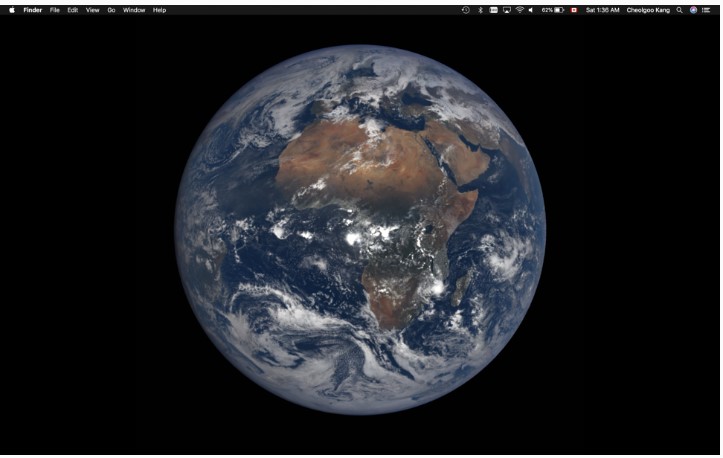Click the Sat 1:36 AM clock
Viewport: 723px width, 458px height.
(603, 10)
